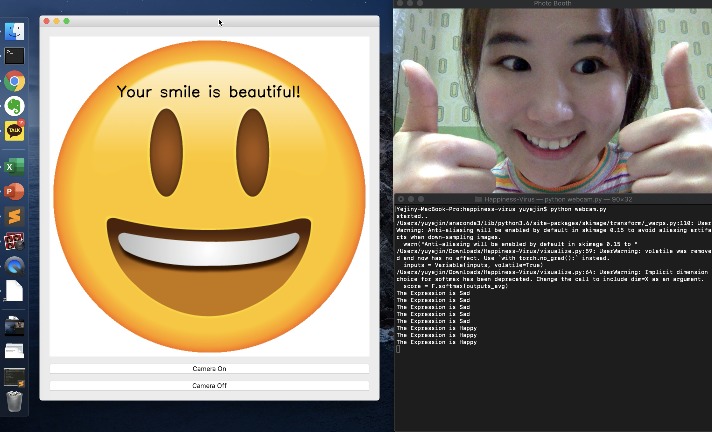Open Evernote from the dock

coord(15,106)
